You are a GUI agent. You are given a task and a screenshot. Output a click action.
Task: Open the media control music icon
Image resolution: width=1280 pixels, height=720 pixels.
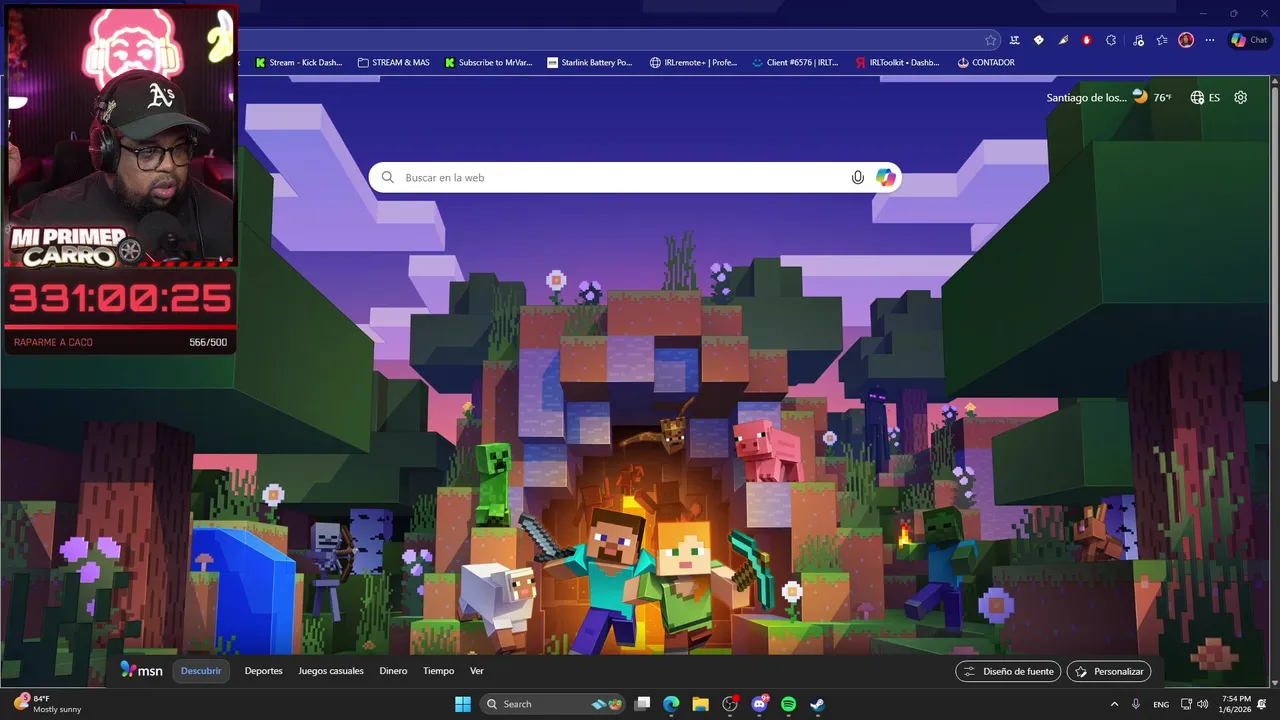click(1138, 40)
